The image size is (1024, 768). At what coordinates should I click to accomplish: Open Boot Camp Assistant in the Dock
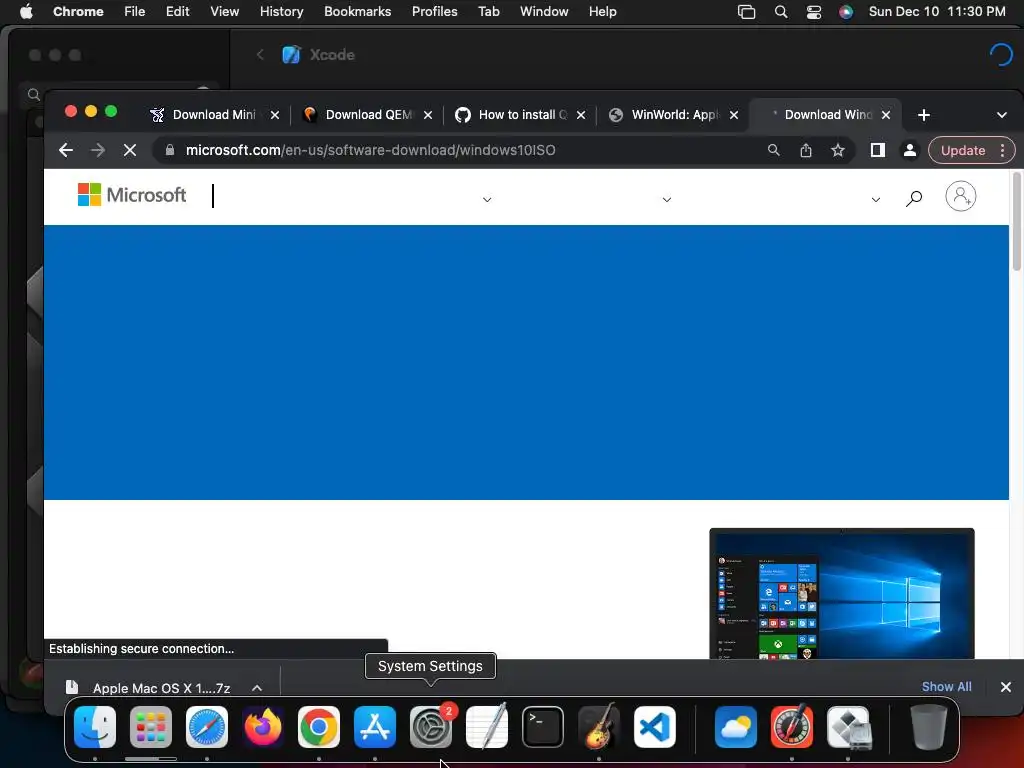tap(848, 727)
